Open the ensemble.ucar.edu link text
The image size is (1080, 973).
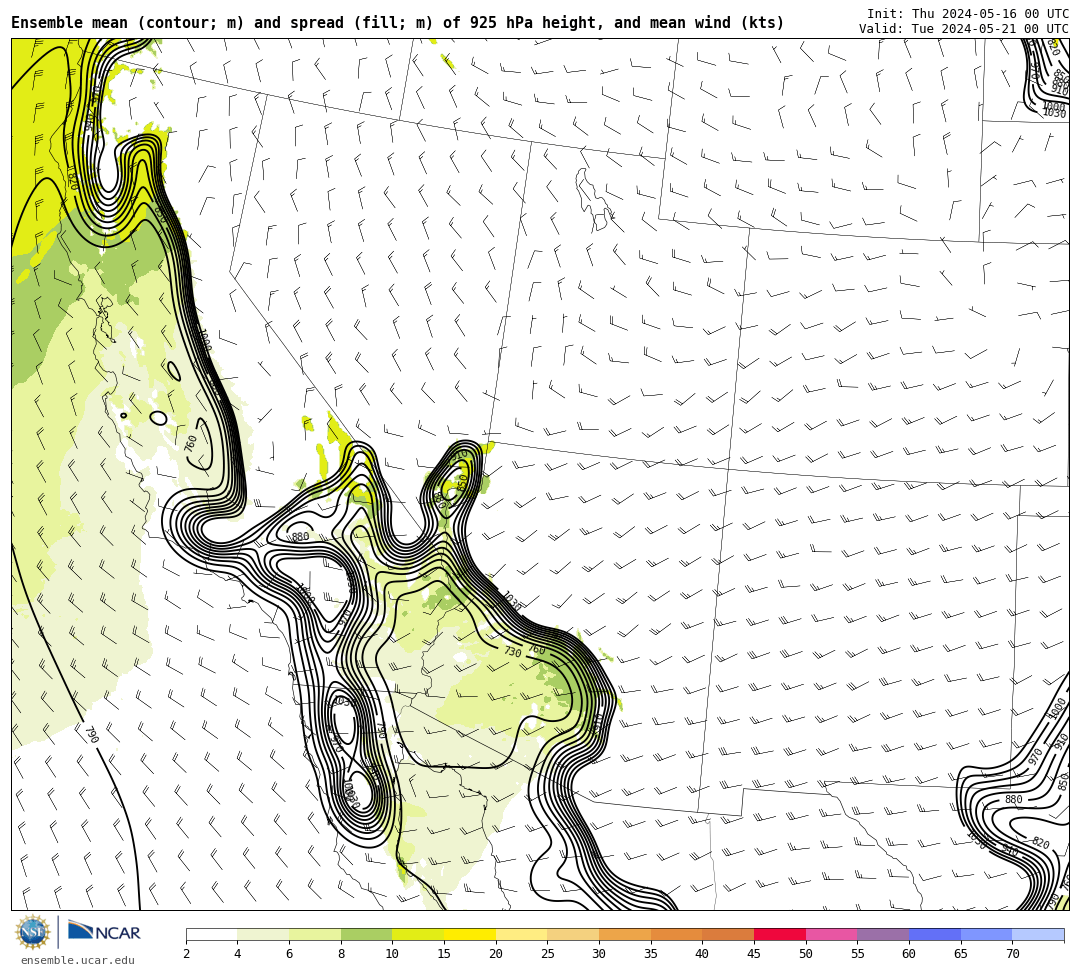[x=77, y=960]
